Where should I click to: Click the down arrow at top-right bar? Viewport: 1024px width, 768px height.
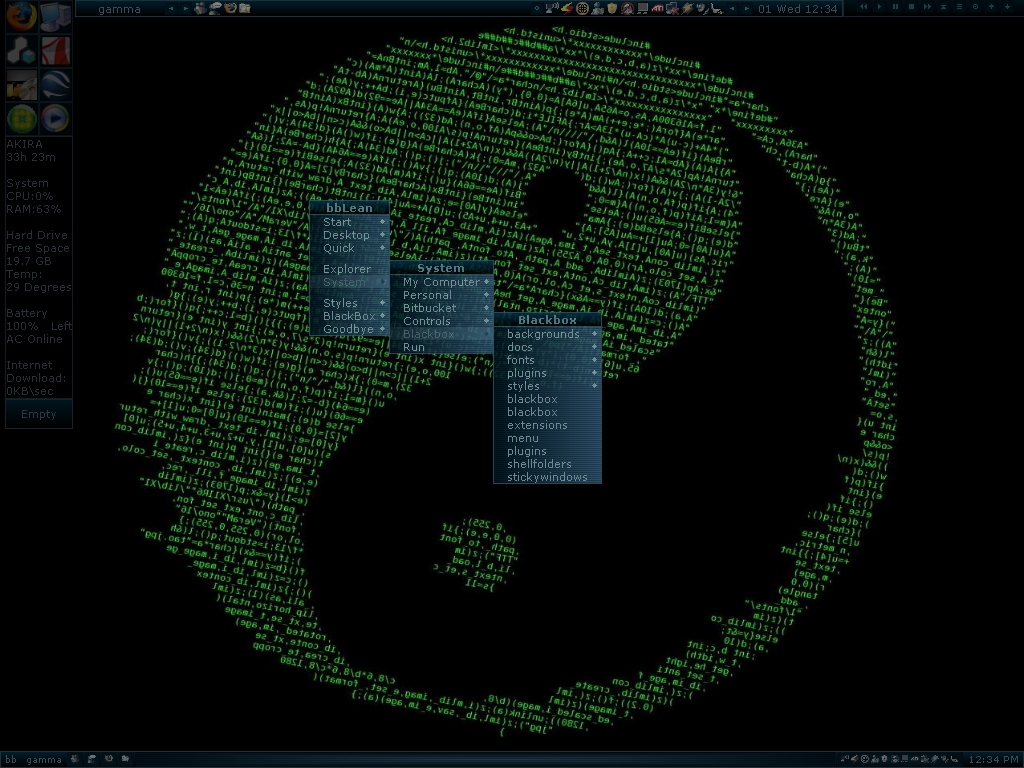tap(1007, 7)
